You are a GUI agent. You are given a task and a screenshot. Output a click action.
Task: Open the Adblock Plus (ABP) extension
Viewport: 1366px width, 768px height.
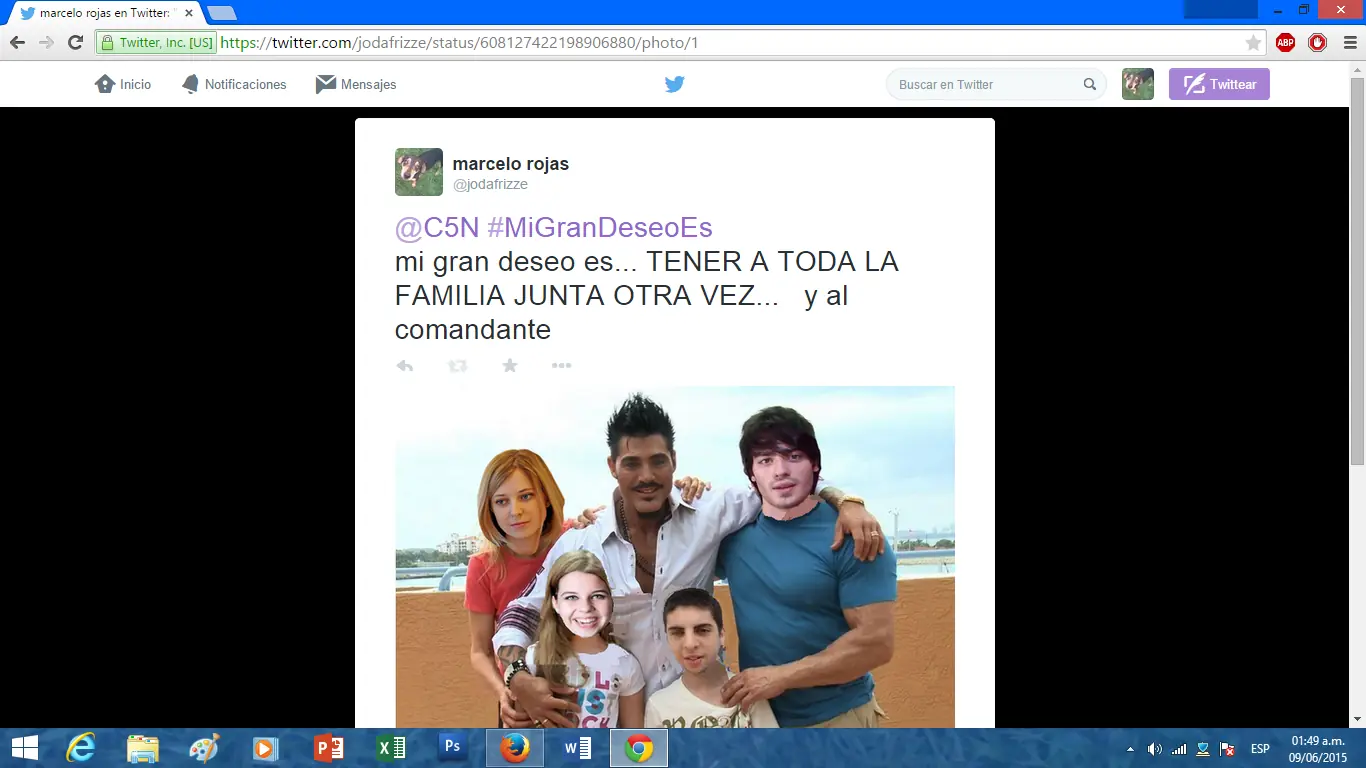[1286, 43]
